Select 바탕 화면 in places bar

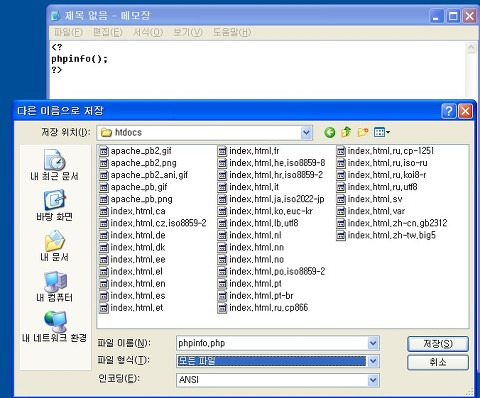[54, 205]
